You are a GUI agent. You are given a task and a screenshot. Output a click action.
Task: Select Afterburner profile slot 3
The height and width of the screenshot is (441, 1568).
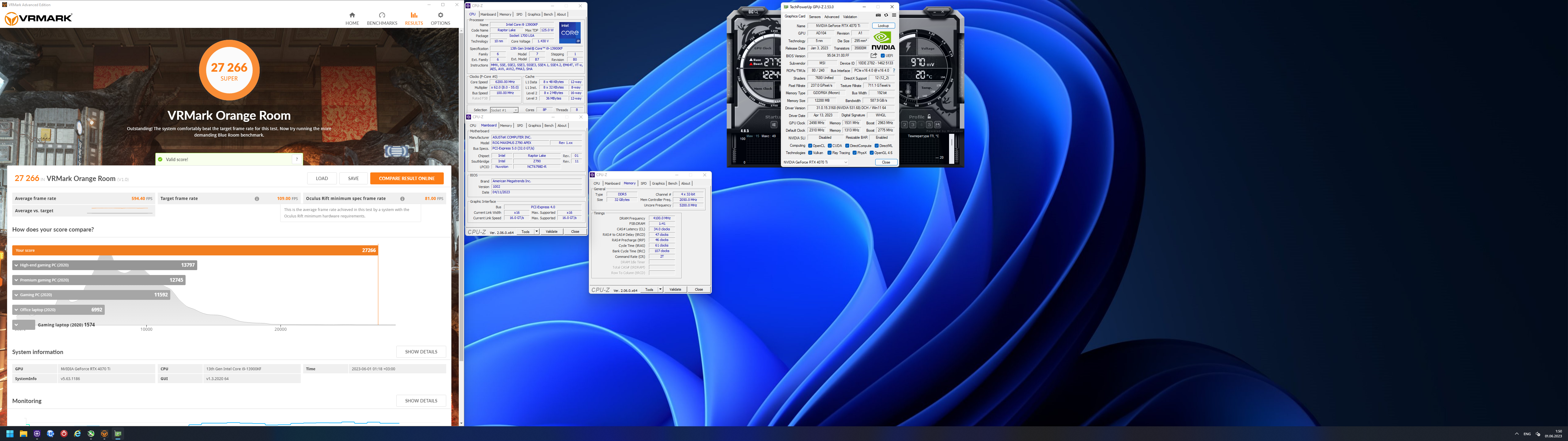913,125
